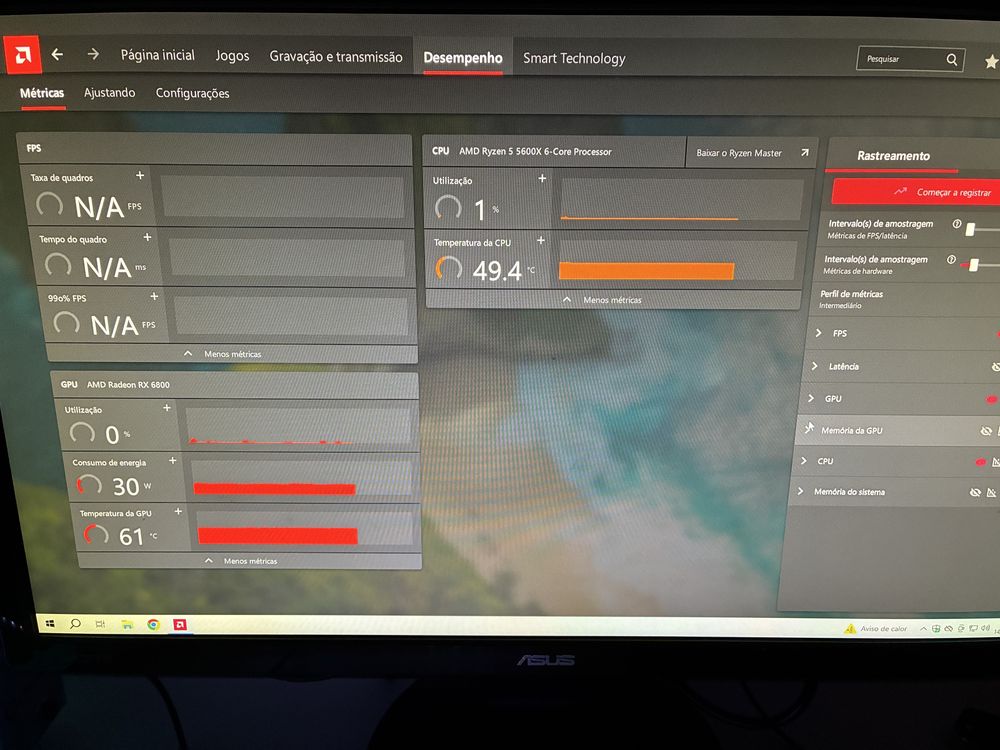Switch to Ajustando sub-tab
The width and height of the screenshot is (1000, 750).
coord(110,93)
